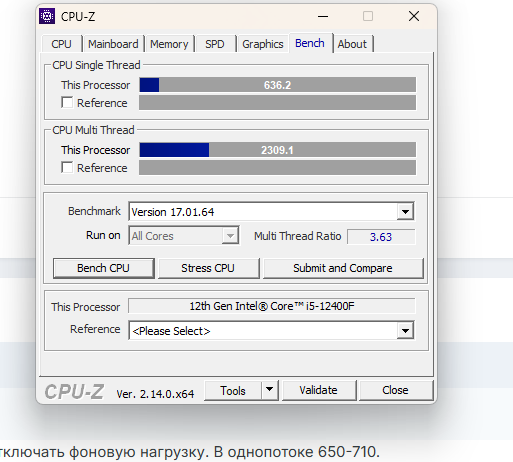Open the Tools button menu
Screen dimensions: 513x462
pyautogui.click(x=233, y=390)
